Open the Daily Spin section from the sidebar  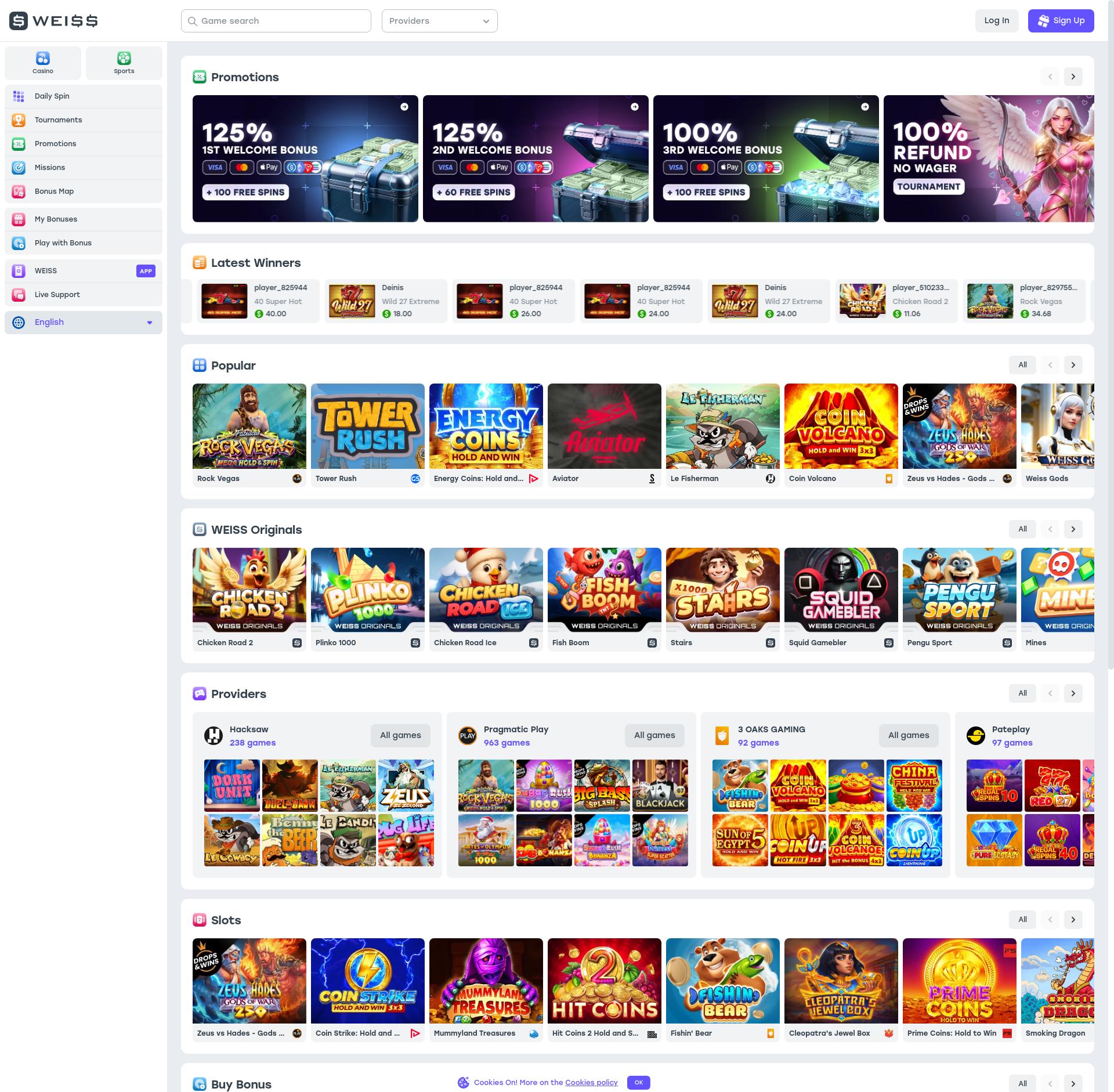click(x=19, y=96)
